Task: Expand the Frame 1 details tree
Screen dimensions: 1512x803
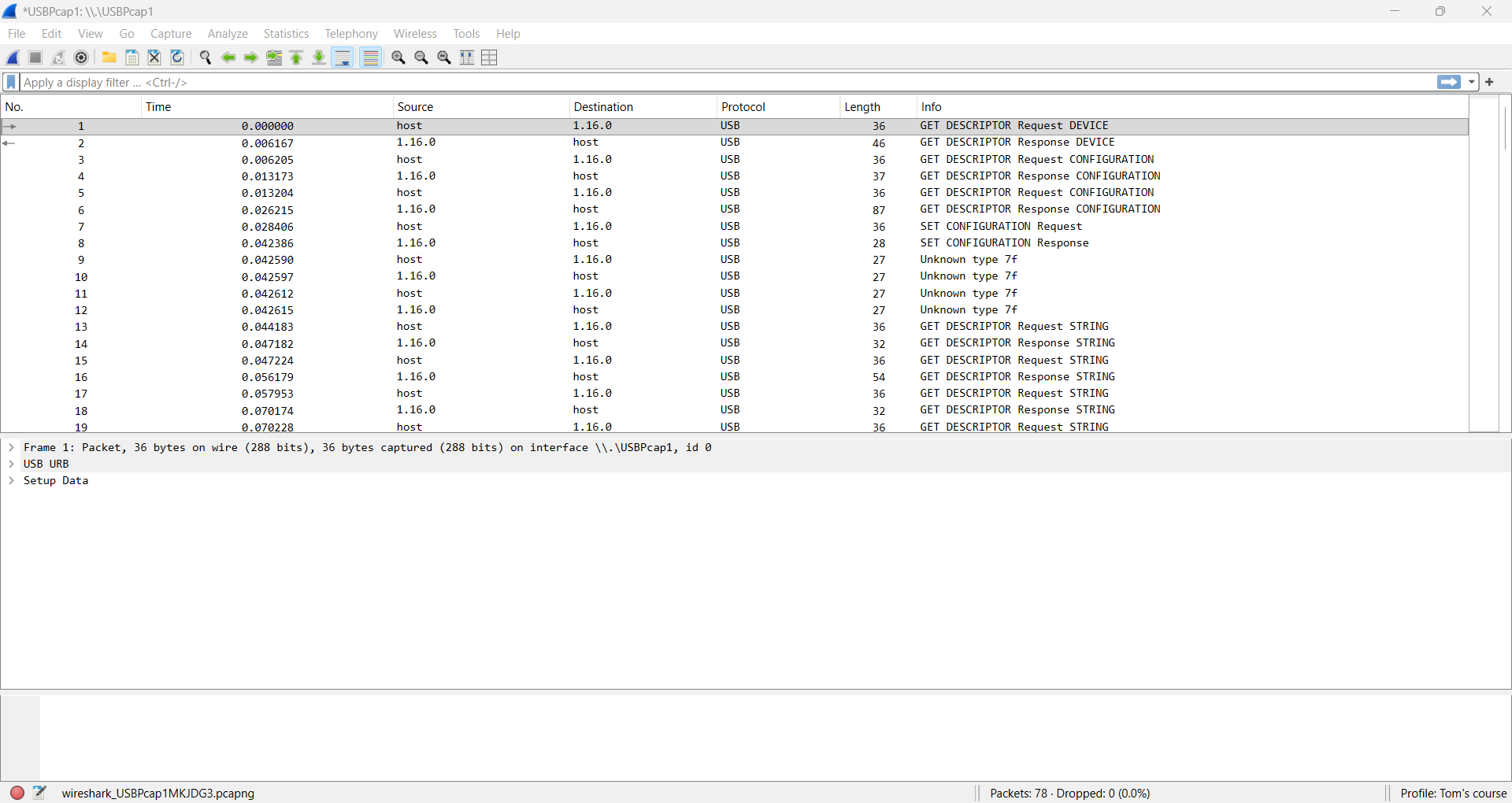Action: tap(12, 447)
